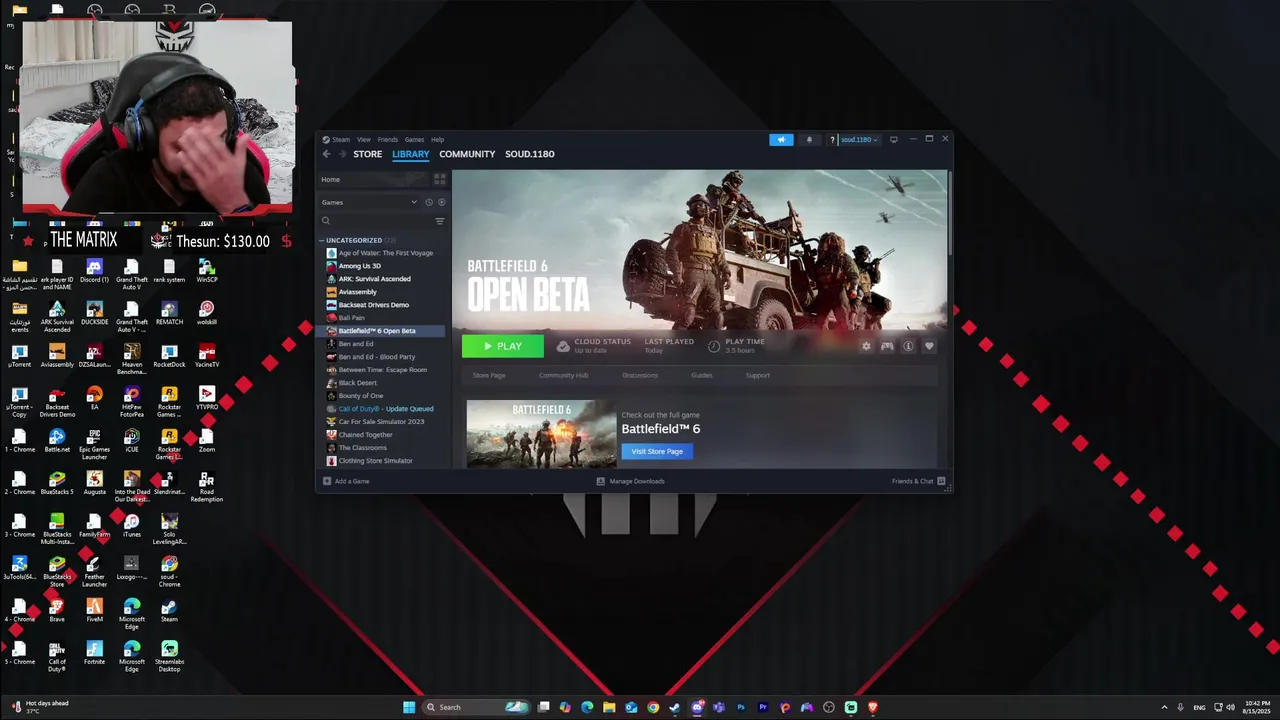The height and width of the screenshot is (720, 1280).
Task: Open the Steam help question mark
Action: pos(832,140)
